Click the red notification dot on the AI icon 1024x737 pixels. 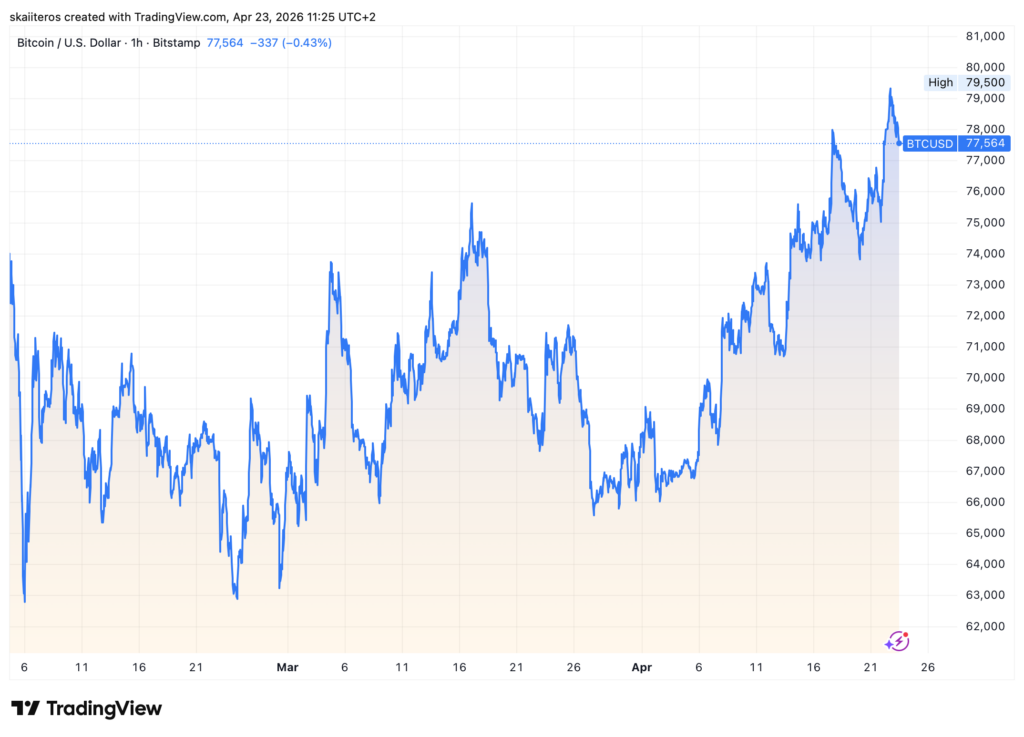(906, 634)
